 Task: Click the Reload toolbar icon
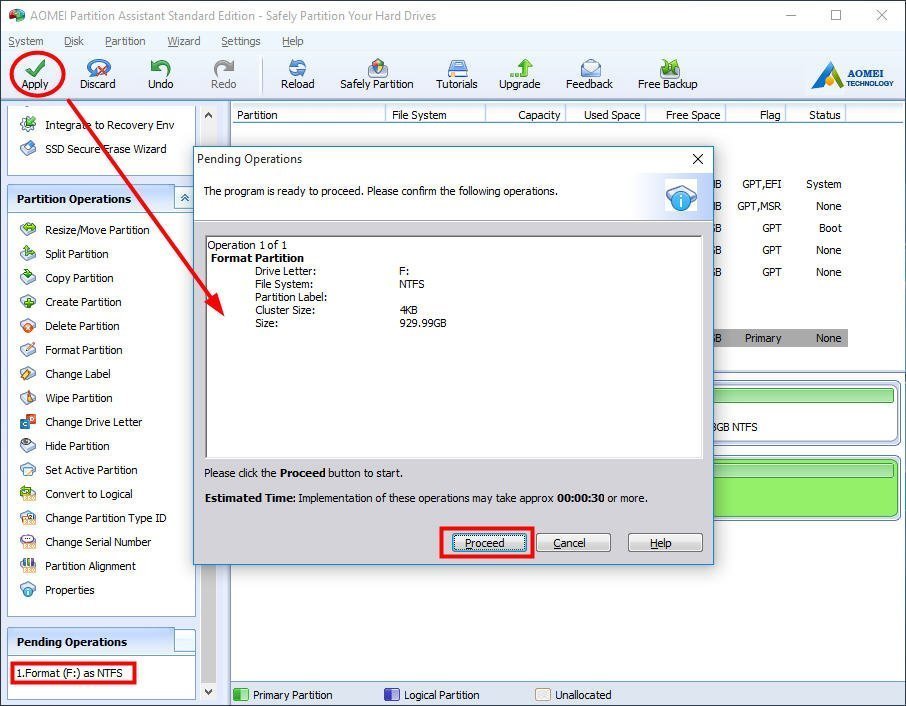point(298,75)
